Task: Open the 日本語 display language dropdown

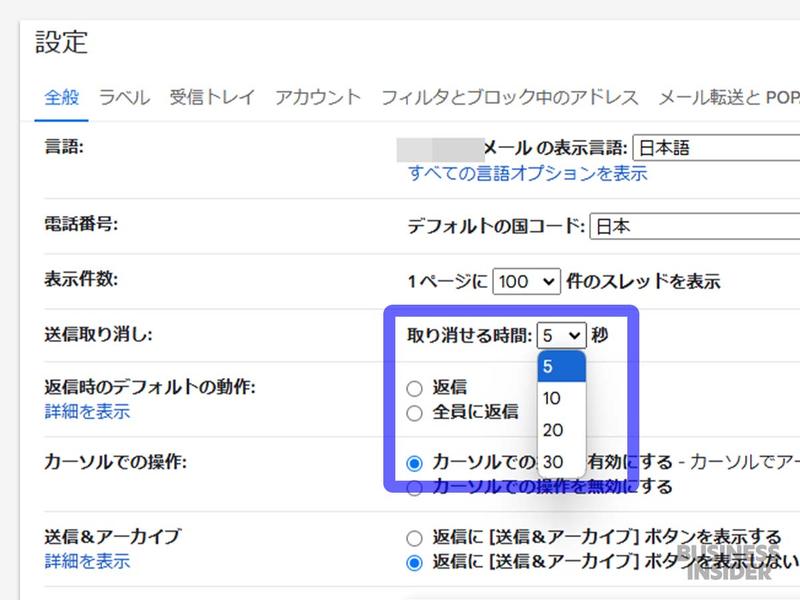Action: (x=716, y=148)
